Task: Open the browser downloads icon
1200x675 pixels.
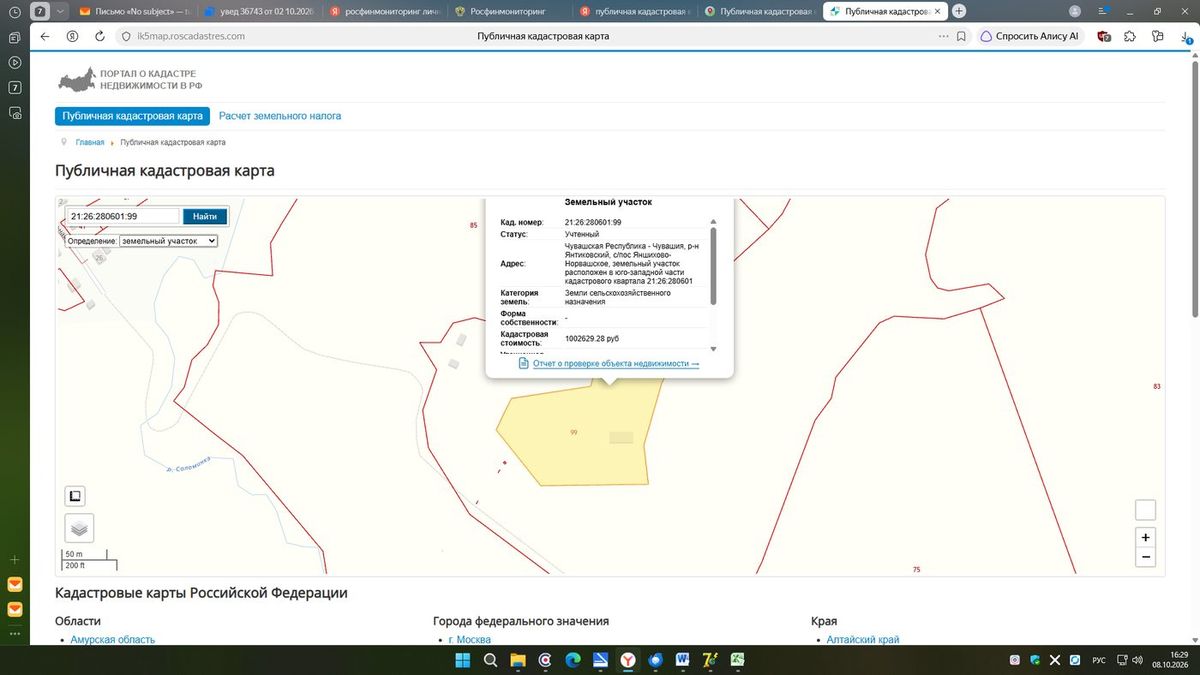Action: tap(1184, 36)
